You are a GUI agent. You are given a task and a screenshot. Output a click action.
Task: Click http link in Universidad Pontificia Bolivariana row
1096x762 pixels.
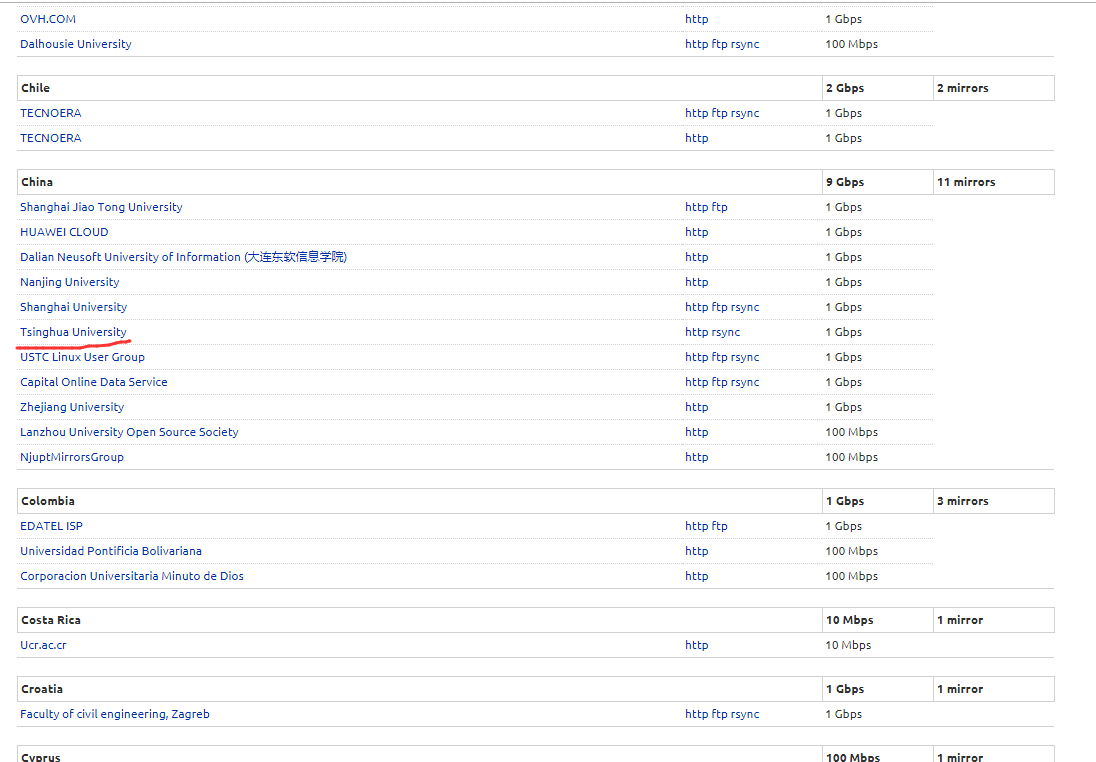point(696,551)
